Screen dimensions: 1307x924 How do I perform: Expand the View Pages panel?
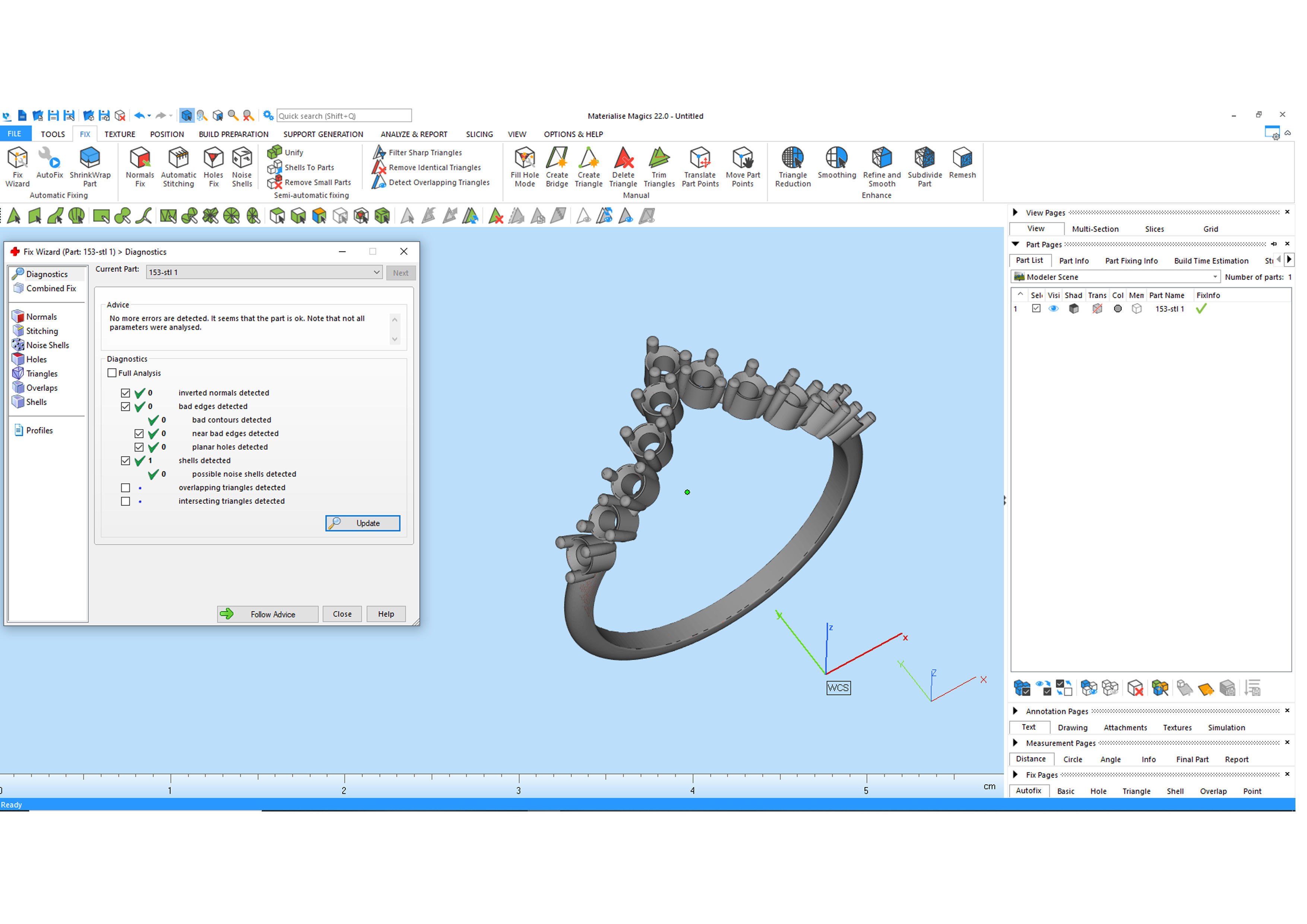point(1015,212)
